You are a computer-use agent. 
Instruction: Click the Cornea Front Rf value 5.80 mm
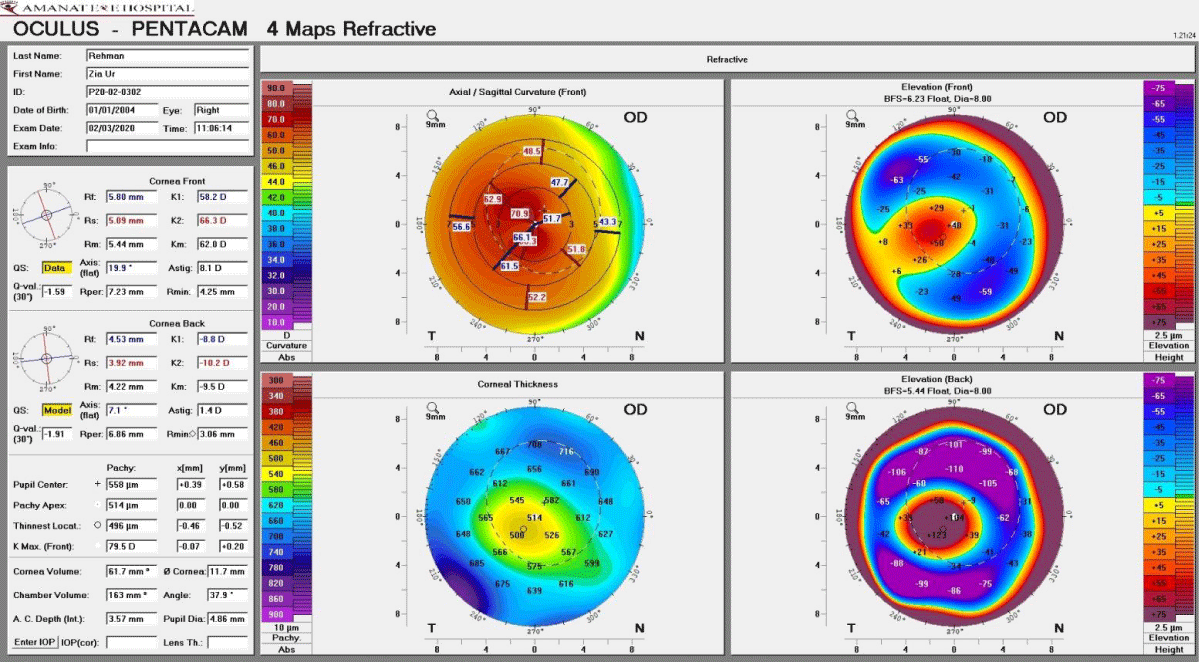[x=131, y=197]
